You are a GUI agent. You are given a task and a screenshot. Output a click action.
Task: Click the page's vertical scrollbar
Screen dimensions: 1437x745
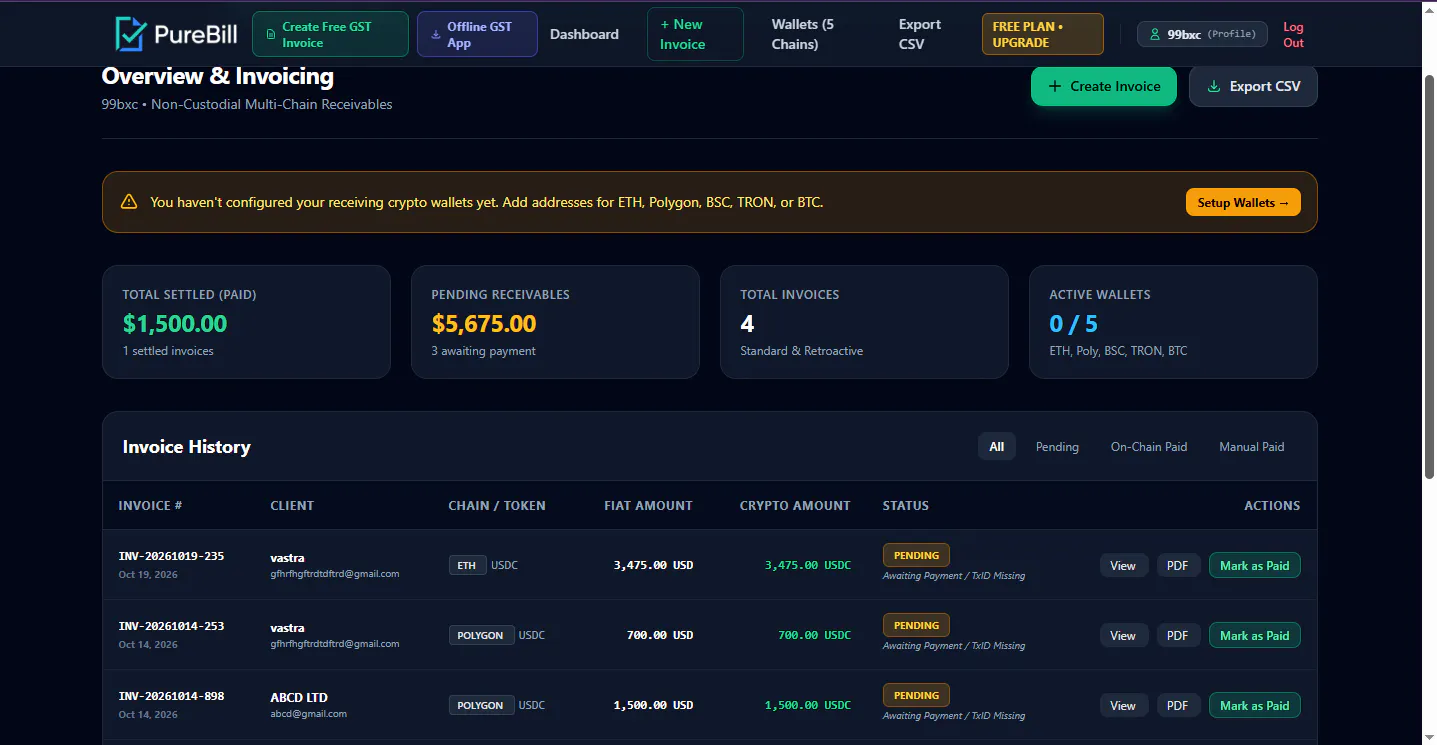tap(1429, 275)
